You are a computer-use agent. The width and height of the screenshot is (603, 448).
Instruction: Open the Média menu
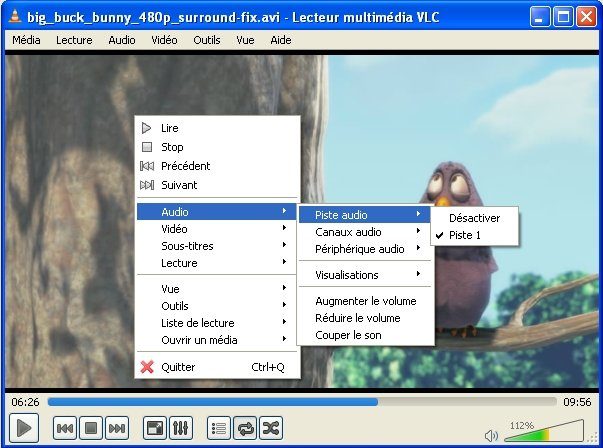tap(26, 40)
